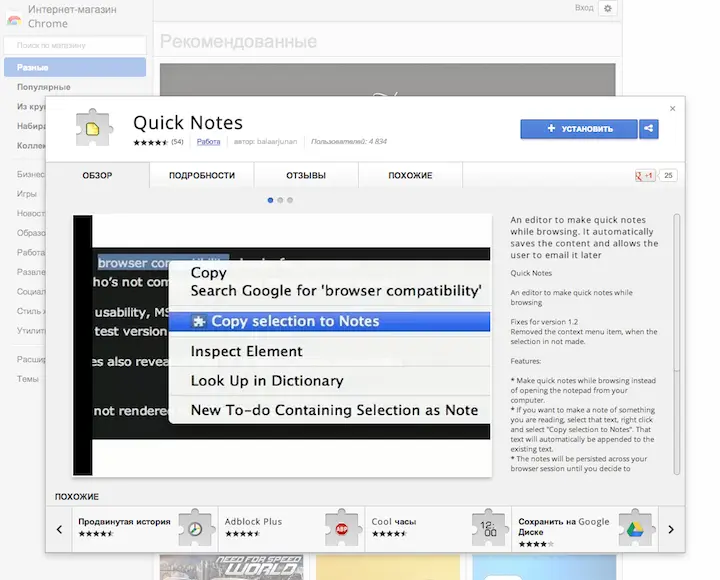Screen dimensions: 720x580
Task: Select the Темы sidebar item
Action: [28, 379]
